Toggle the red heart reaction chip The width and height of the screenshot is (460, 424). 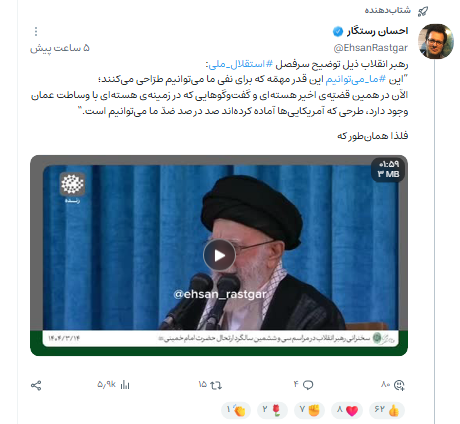tap(347, 410)
